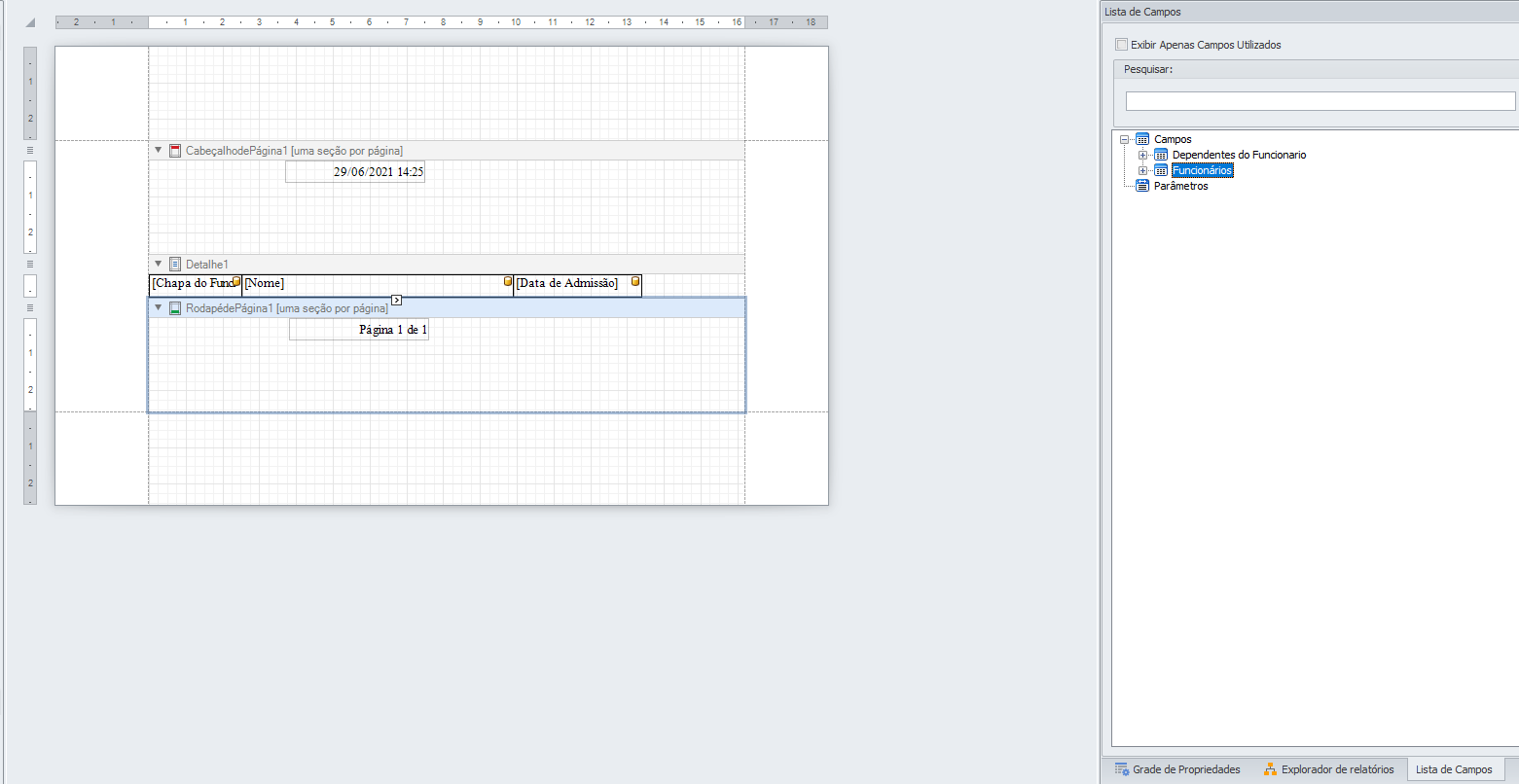The height and width of the screenshot is (784, 1519).
Task: Click the Pesquisar search field
Action: (1320, 101)
